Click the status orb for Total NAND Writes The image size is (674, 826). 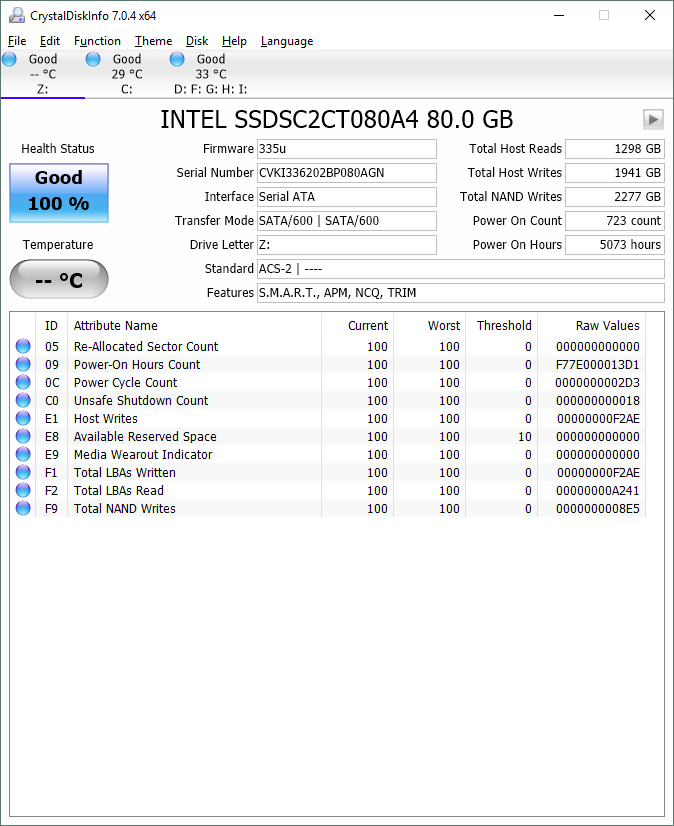[x=23, y=509]
